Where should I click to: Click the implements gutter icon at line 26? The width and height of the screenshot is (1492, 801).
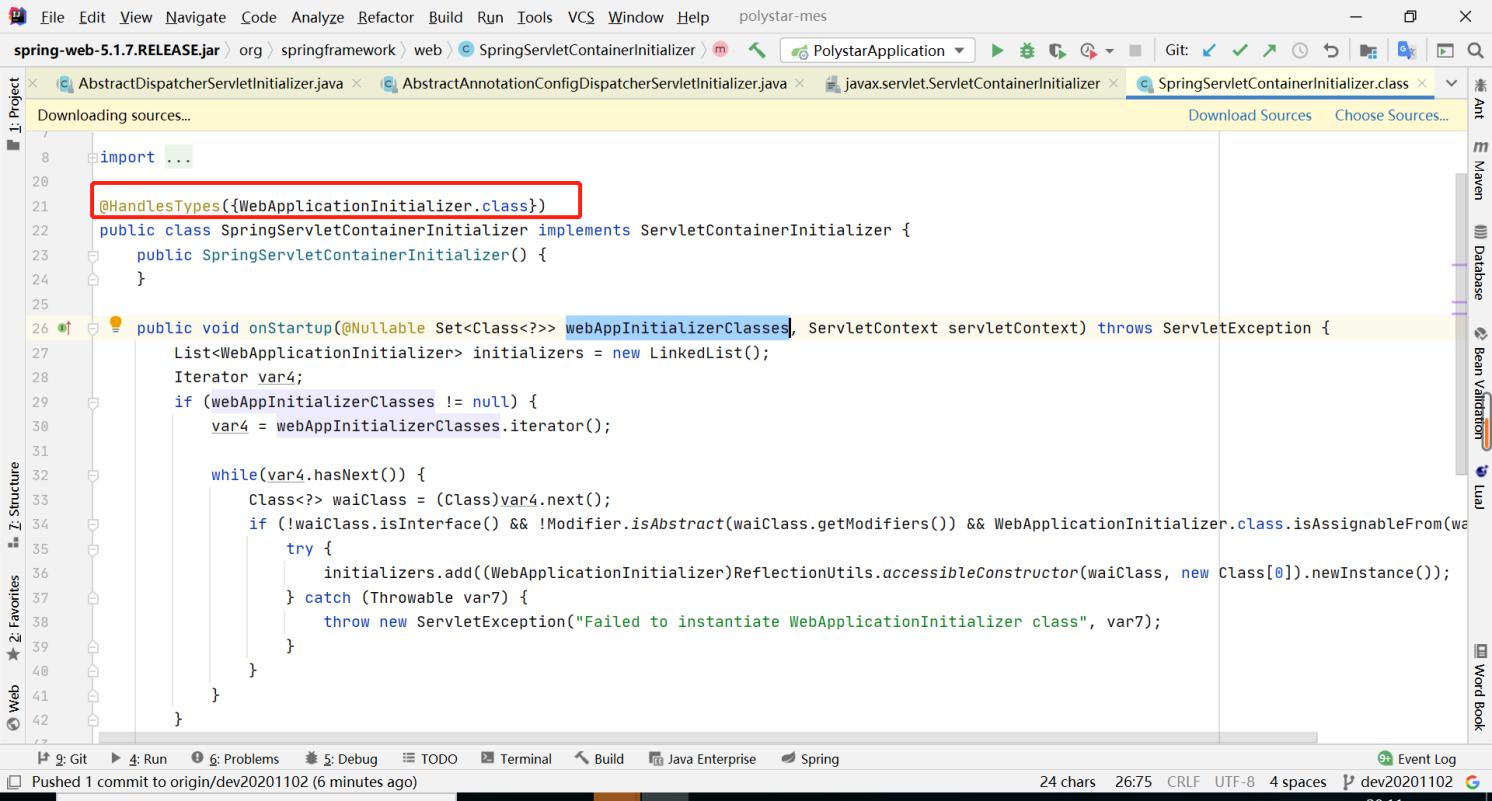65,328
